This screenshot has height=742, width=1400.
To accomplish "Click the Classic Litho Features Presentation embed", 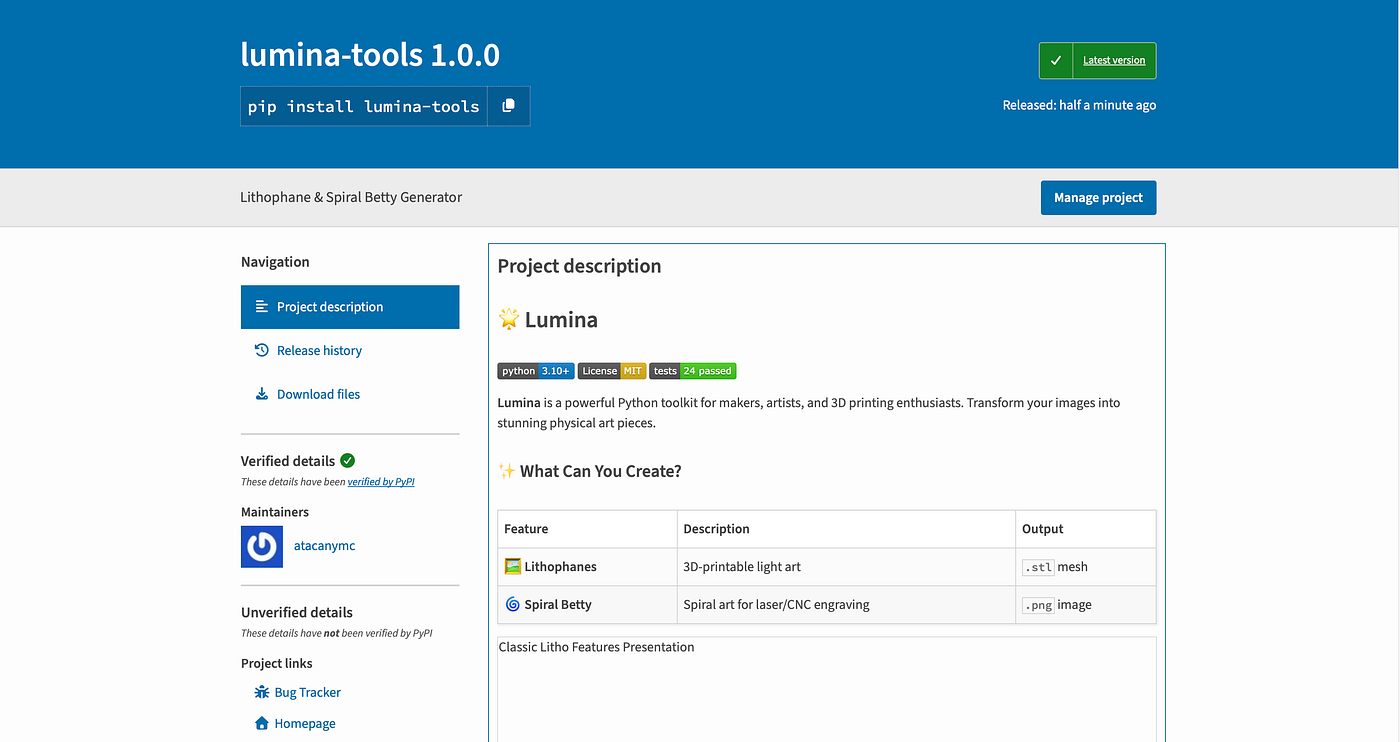I will 827,690.
